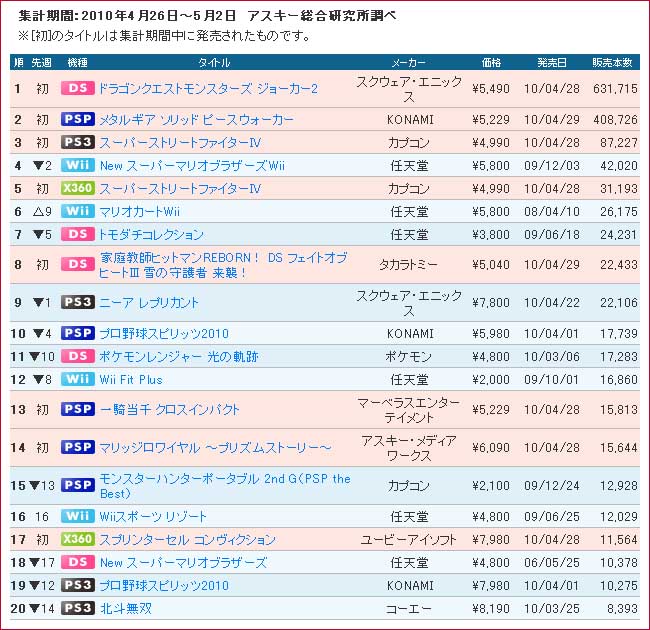Viewport: 650px width, 630px height.
Task: Click the 先週 column header
Action: (41, 63)
